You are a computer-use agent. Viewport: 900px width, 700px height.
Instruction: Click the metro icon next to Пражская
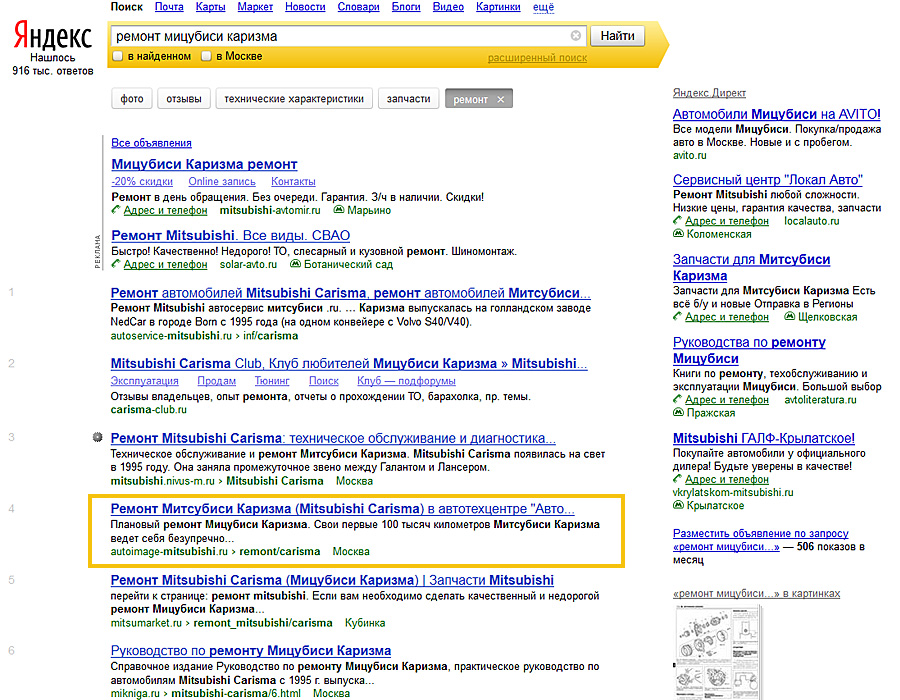click(678, 412)
